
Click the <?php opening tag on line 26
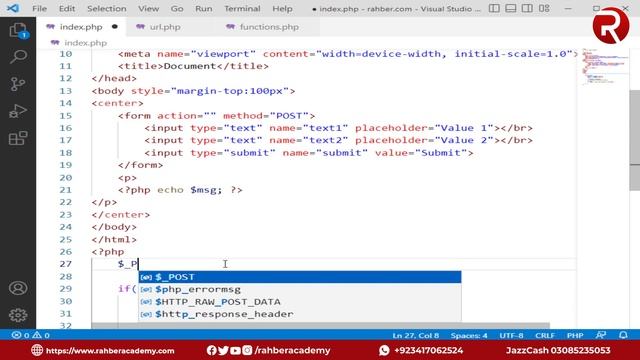coord(108,252)
